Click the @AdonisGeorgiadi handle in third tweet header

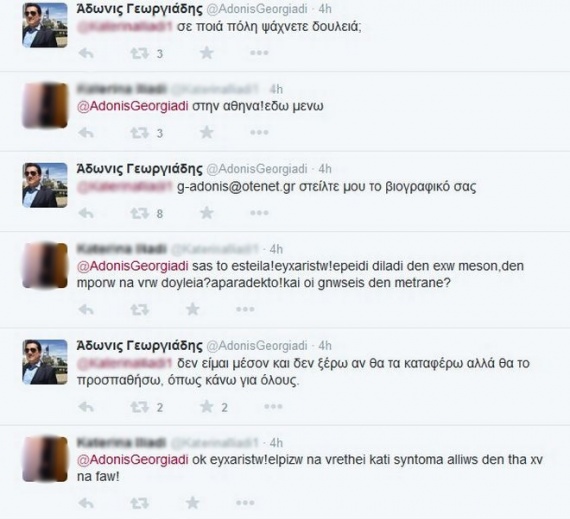[x=257, y=169]
